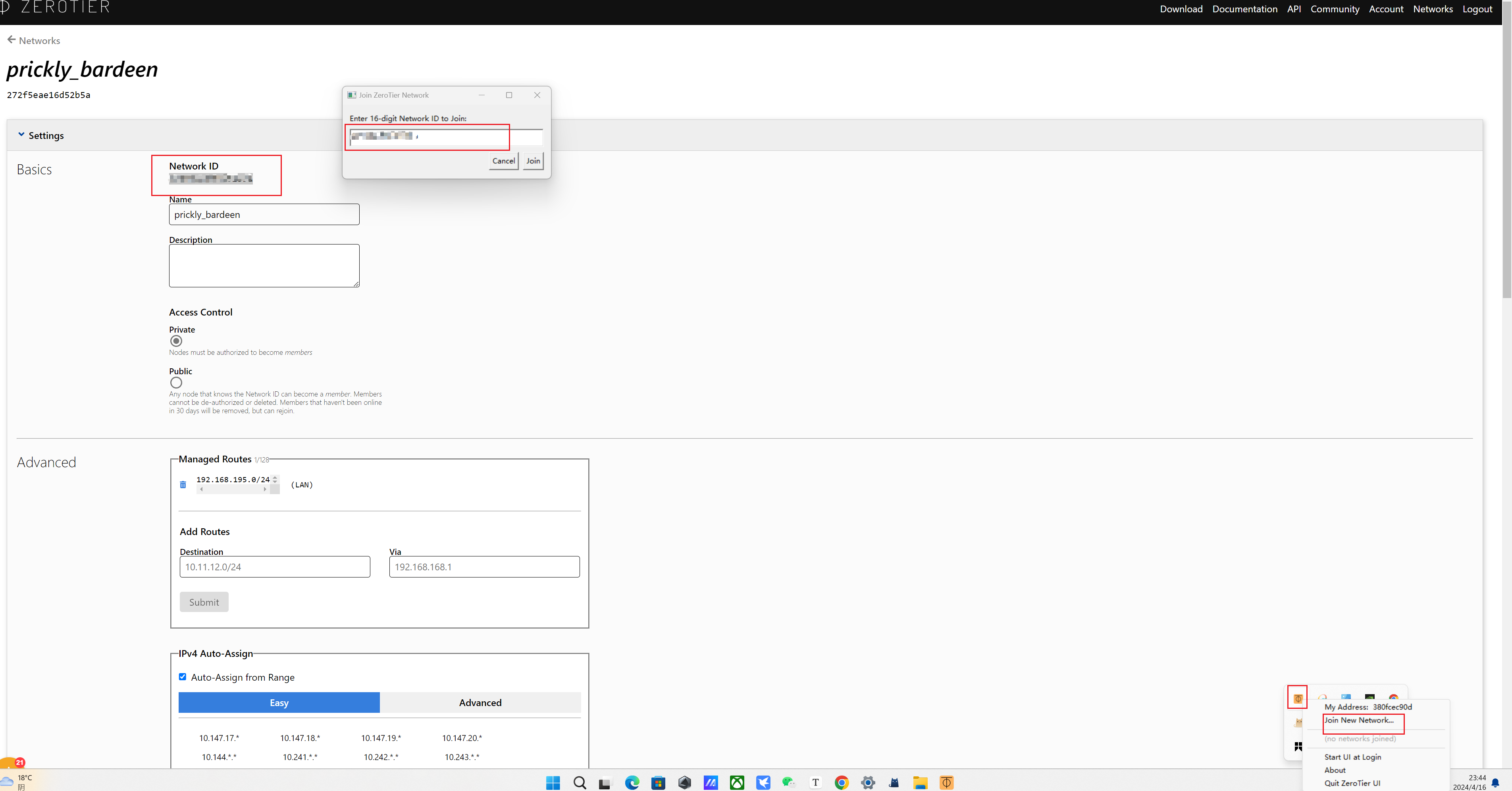Screen dimensions: 1512x791
Task: Click the blue bird app on taskbar
Action: [763, 782]
